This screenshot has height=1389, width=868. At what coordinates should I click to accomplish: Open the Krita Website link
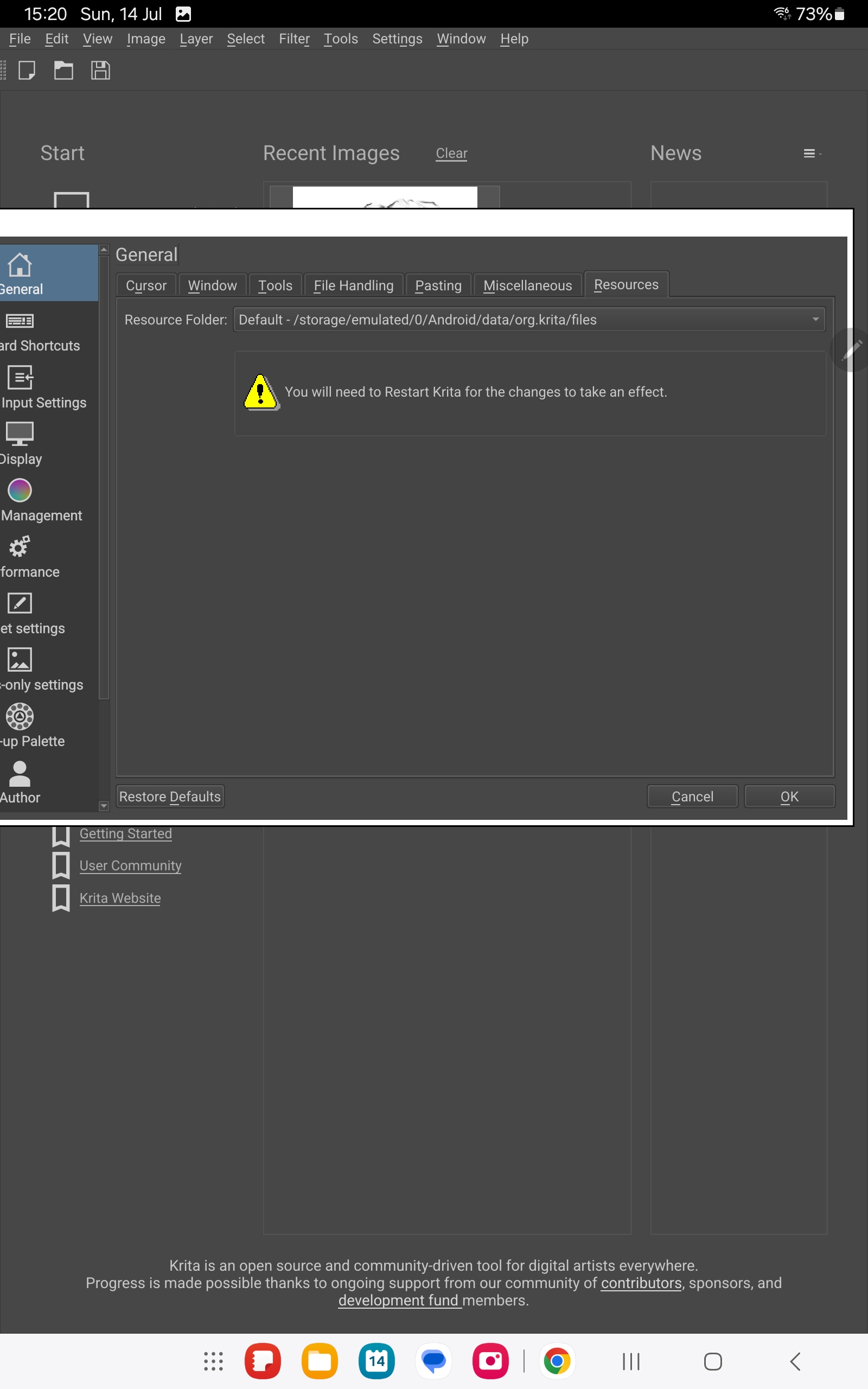(x=120, y=899)
